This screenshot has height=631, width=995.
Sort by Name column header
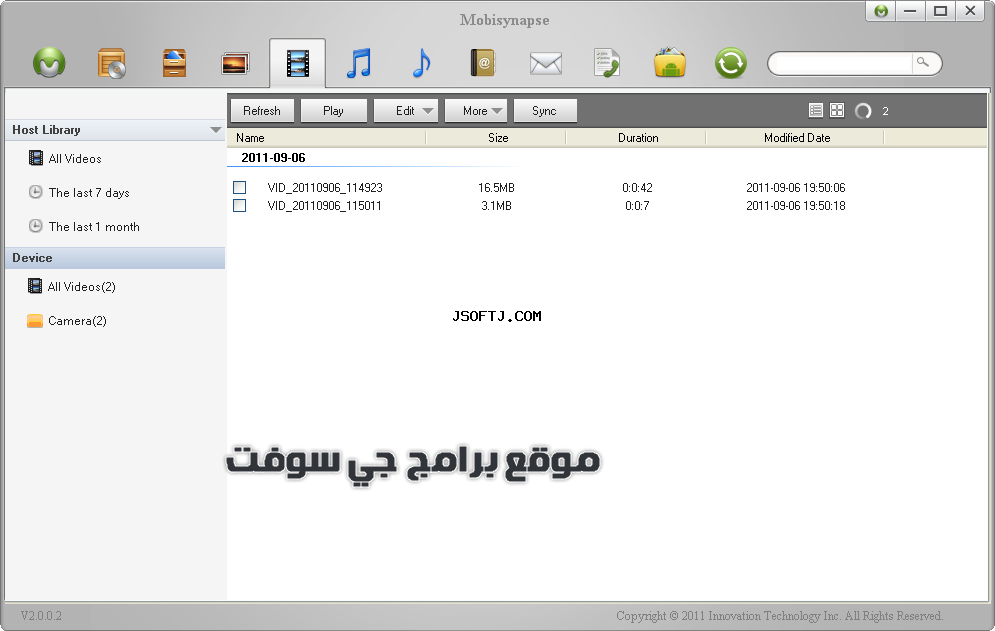click(x=250, y=138)
